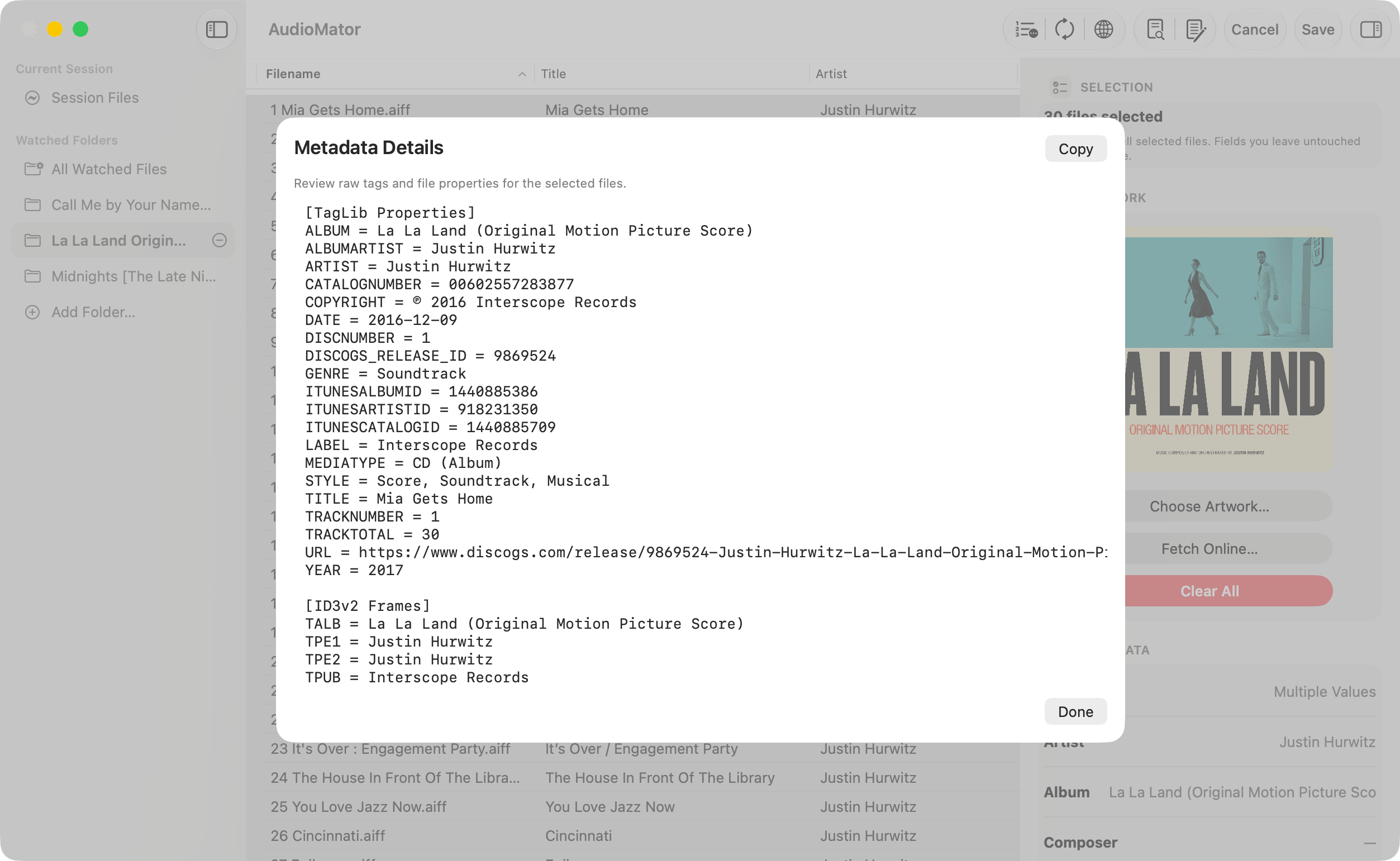
Task: Click the La La Land album artwork
Action: pos(1228,350)
